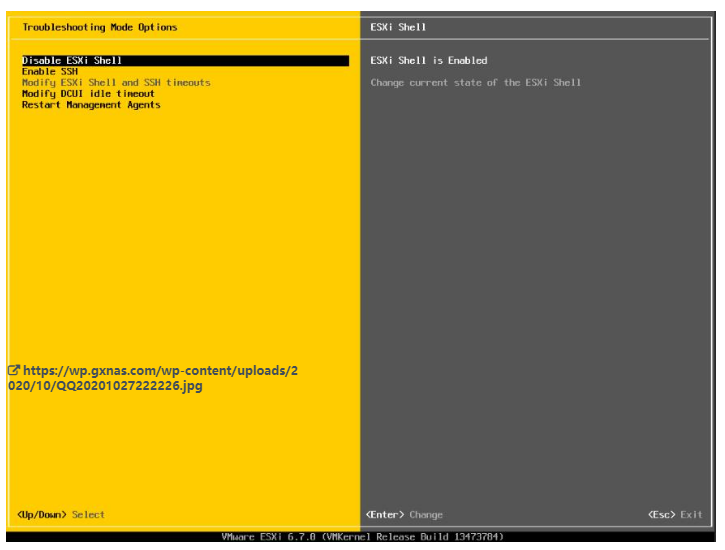The image size is (725, 550).
Task: Click the ESXi Shell panel heading
Action: [398, 27]
